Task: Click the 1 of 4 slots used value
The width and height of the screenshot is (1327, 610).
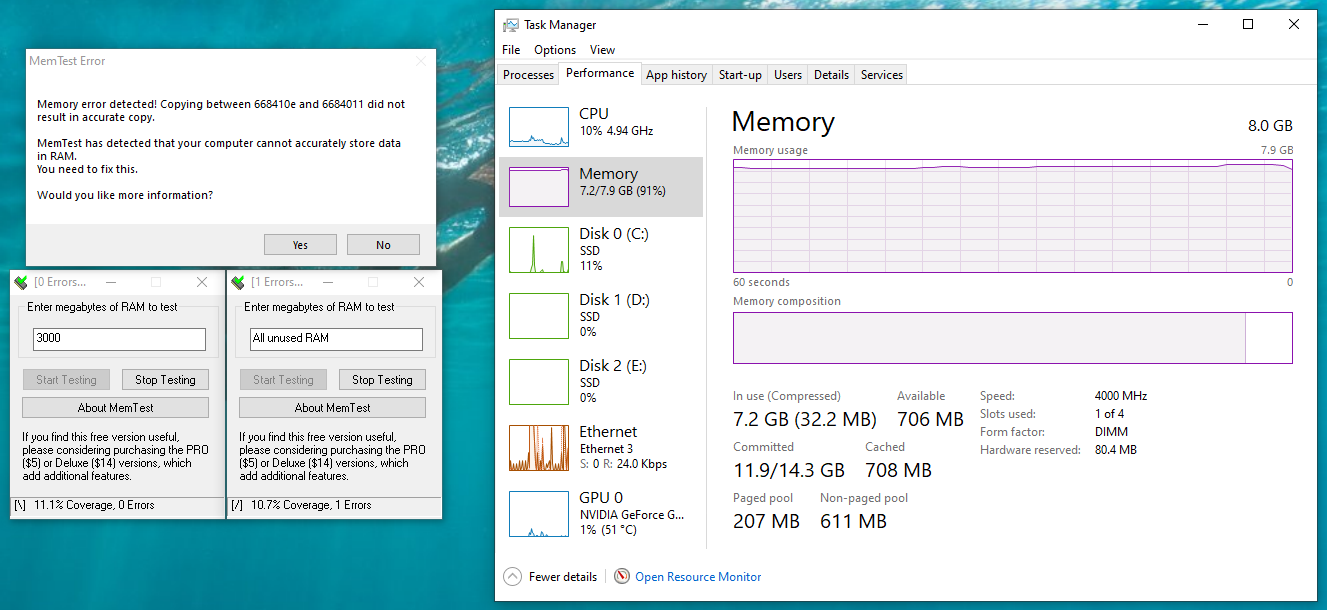Action: tap(1109, 414)
